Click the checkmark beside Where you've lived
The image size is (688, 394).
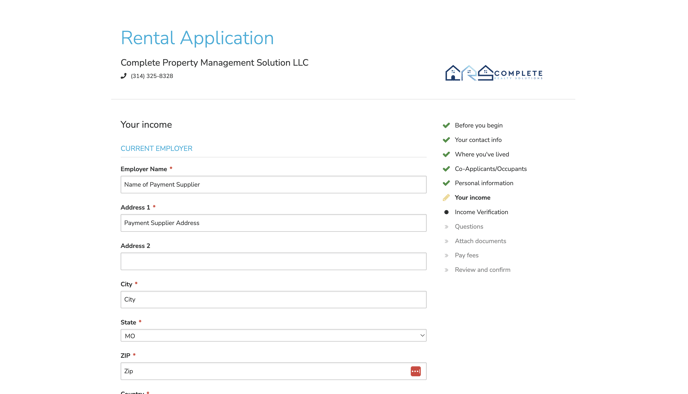[446, 154]
